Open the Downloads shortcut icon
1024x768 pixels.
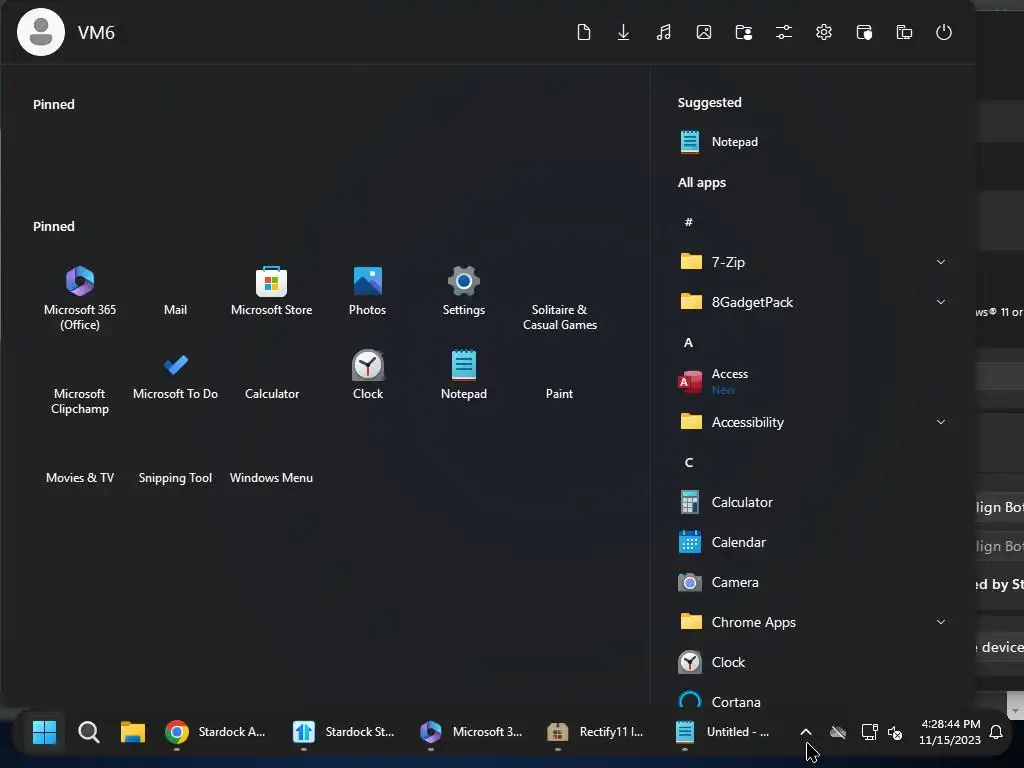point(624,32)
